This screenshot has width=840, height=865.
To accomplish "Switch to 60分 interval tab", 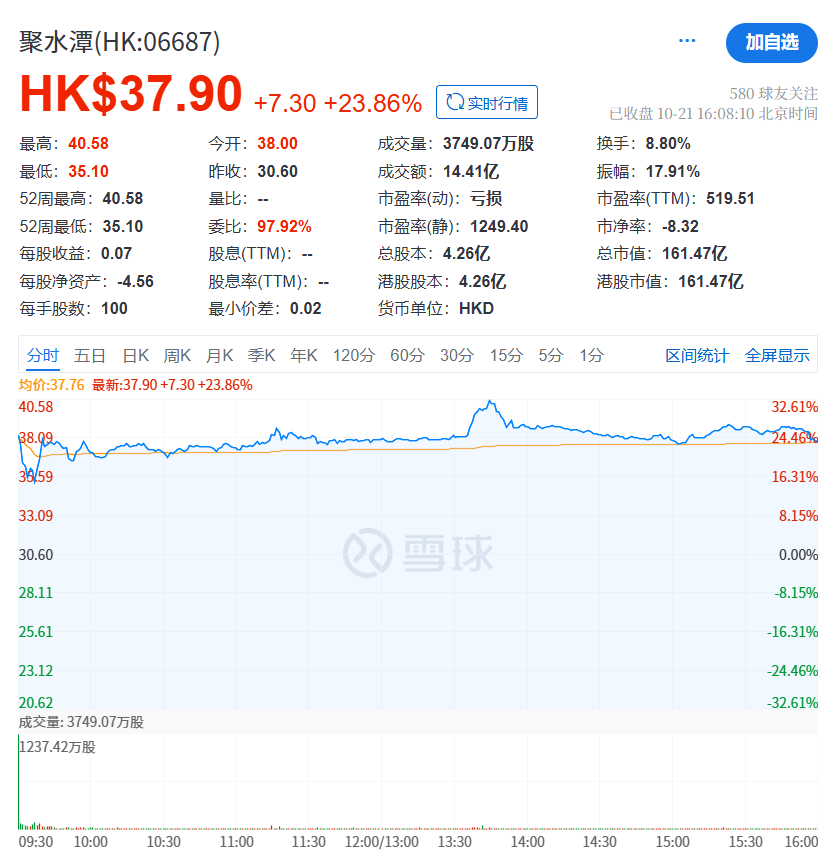I will click(x=407, y=355).
